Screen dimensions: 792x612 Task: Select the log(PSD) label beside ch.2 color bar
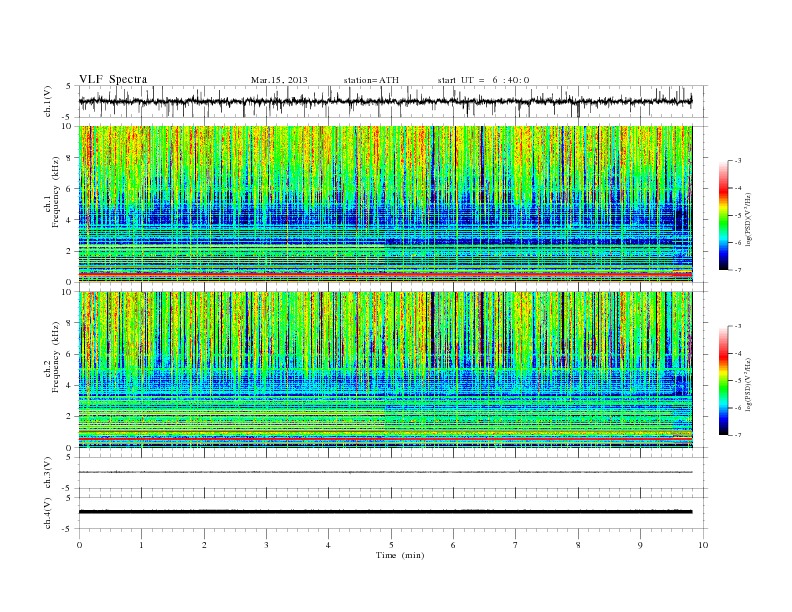pyautogui.click(x=748, y=384)
